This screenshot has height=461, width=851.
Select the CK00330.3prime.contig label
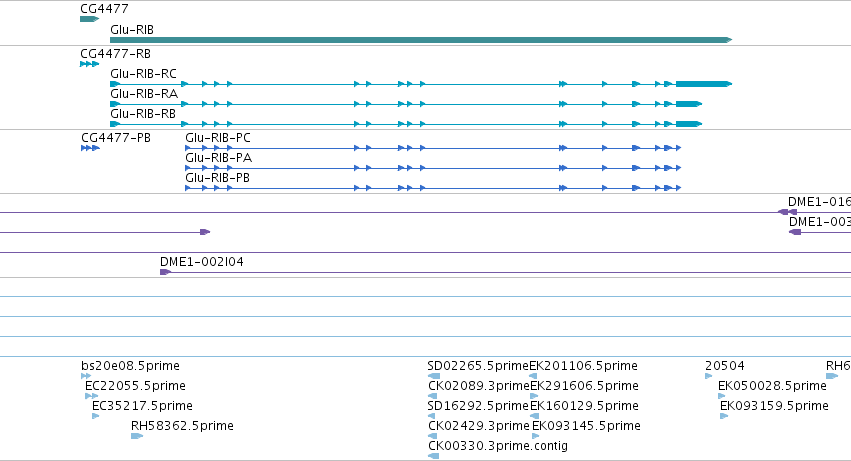498,446
